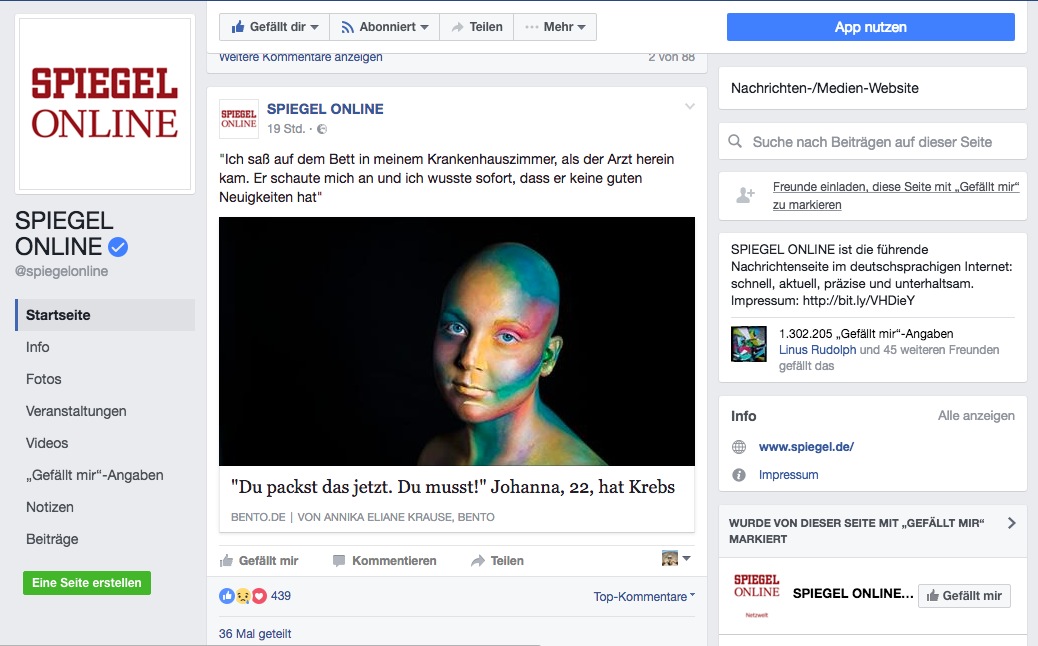The image size is (1038, 646).
Task: Click the thumbs-up icon under the post
Action: click(226, 561)
